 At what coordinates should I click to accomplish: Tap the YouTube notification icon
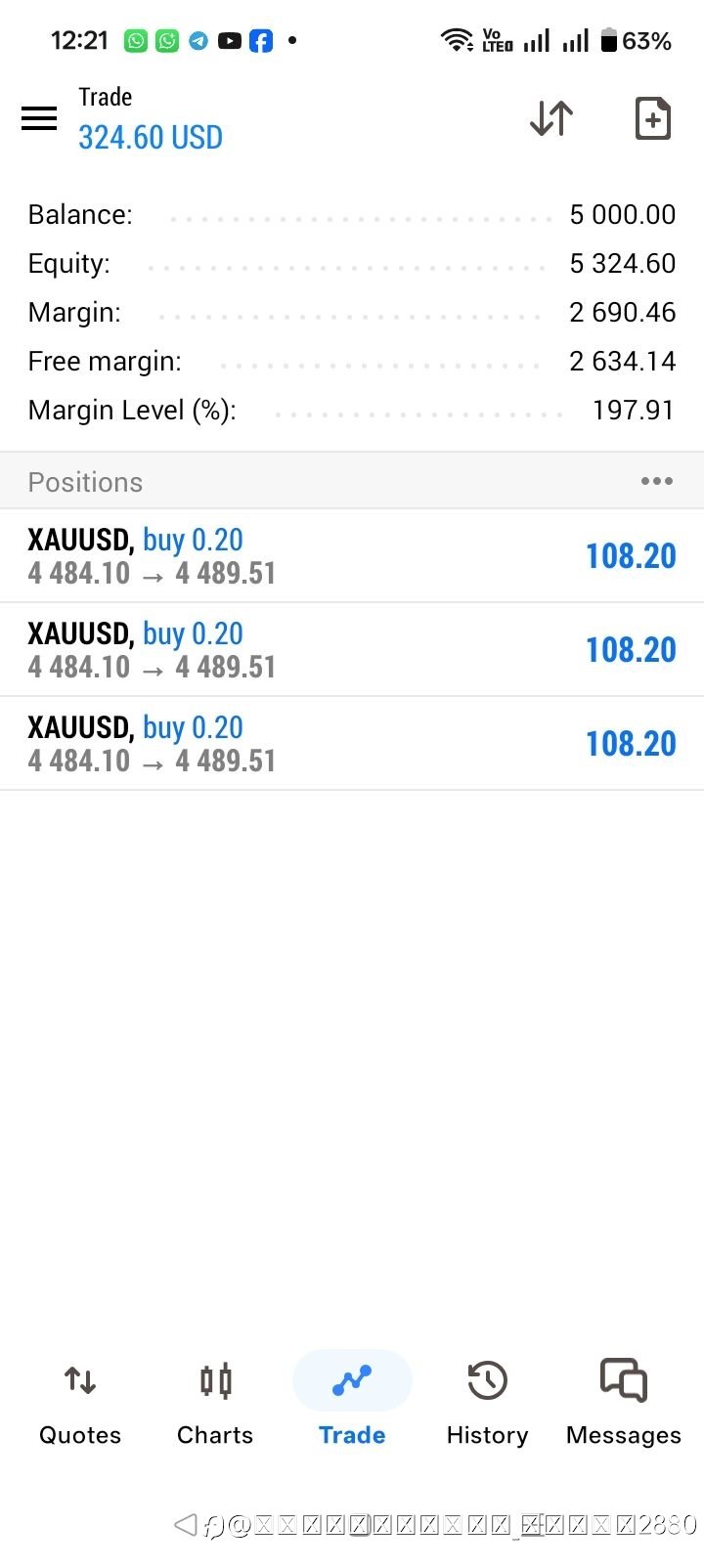click(x=230, y=41)
